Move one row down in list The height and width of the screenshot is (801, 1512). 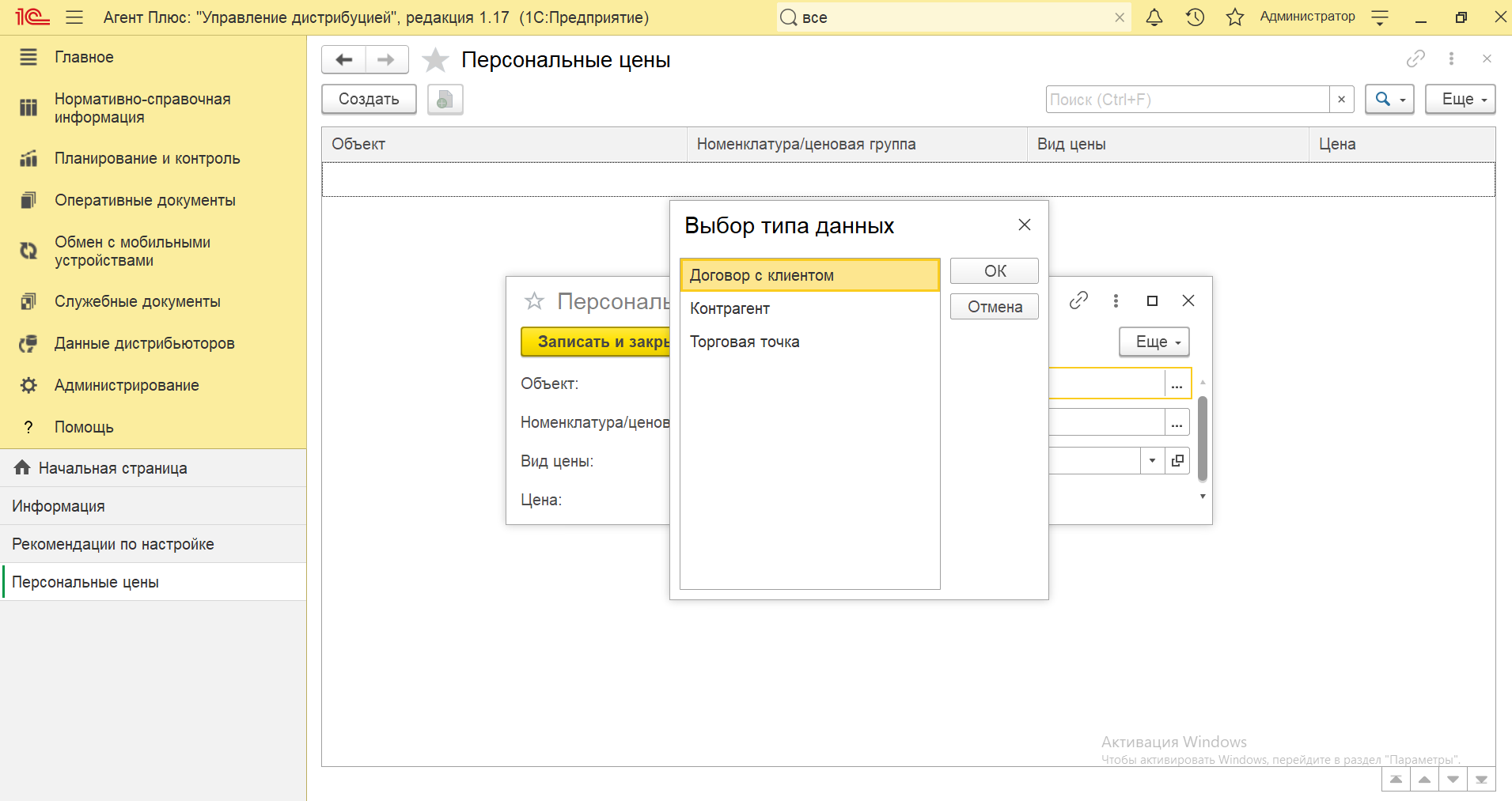(x=1453, y=779)
